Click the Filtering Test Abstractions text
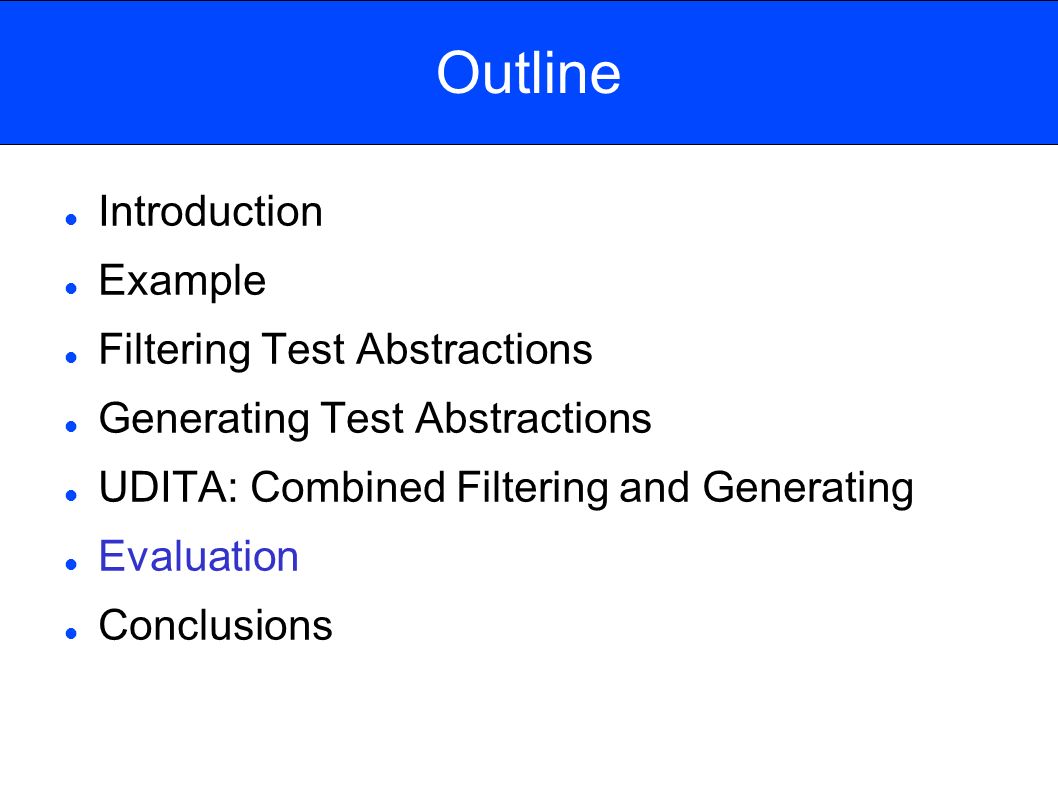Screen dimensions: 1058x793 pos(345,350)
